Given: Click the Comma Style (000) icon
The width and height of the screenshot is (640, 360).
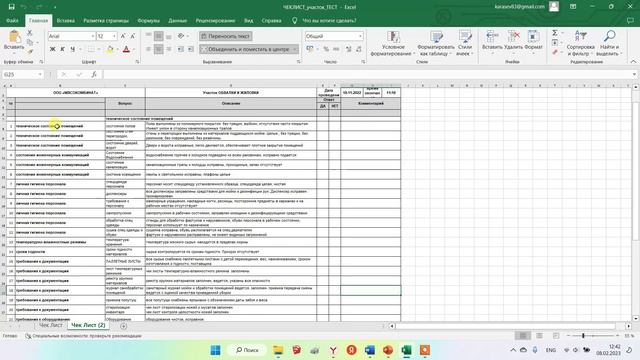Looking at the screenshot, I should [x=336, y=49].
